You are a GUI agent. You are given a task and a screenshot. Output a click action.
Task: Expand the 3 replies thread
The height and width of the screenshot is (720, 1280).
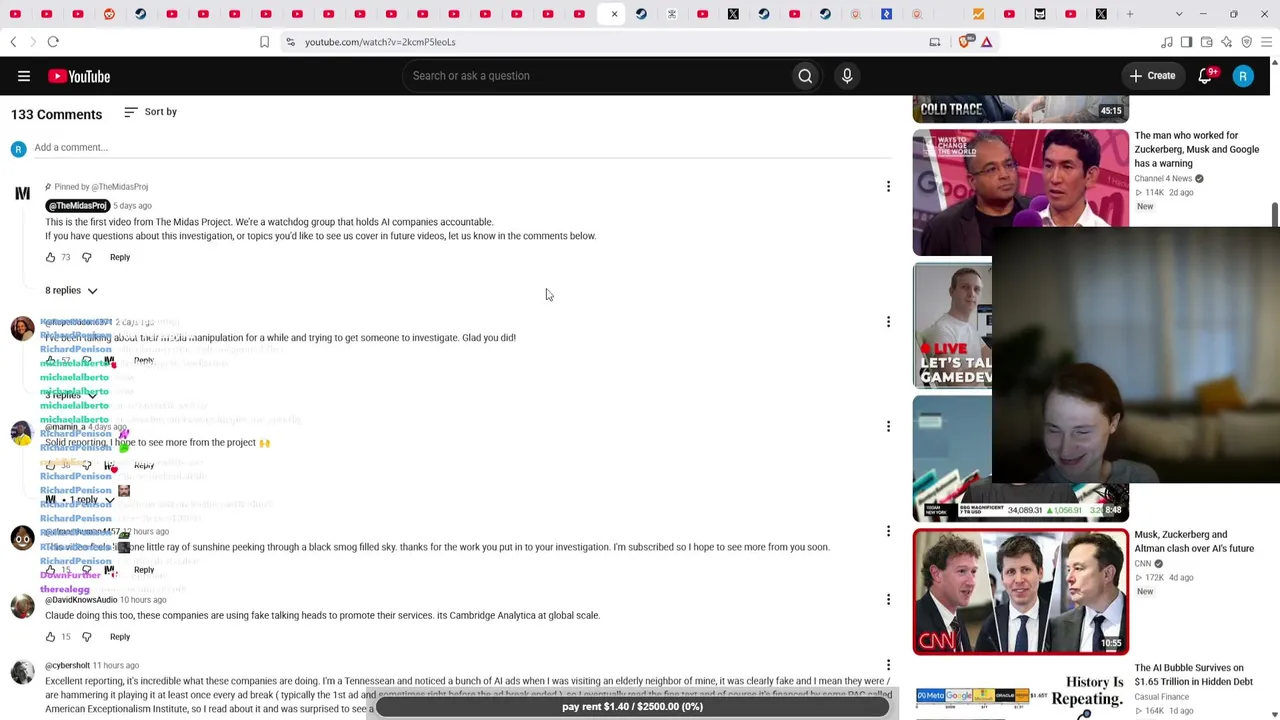tap(71, 395)
